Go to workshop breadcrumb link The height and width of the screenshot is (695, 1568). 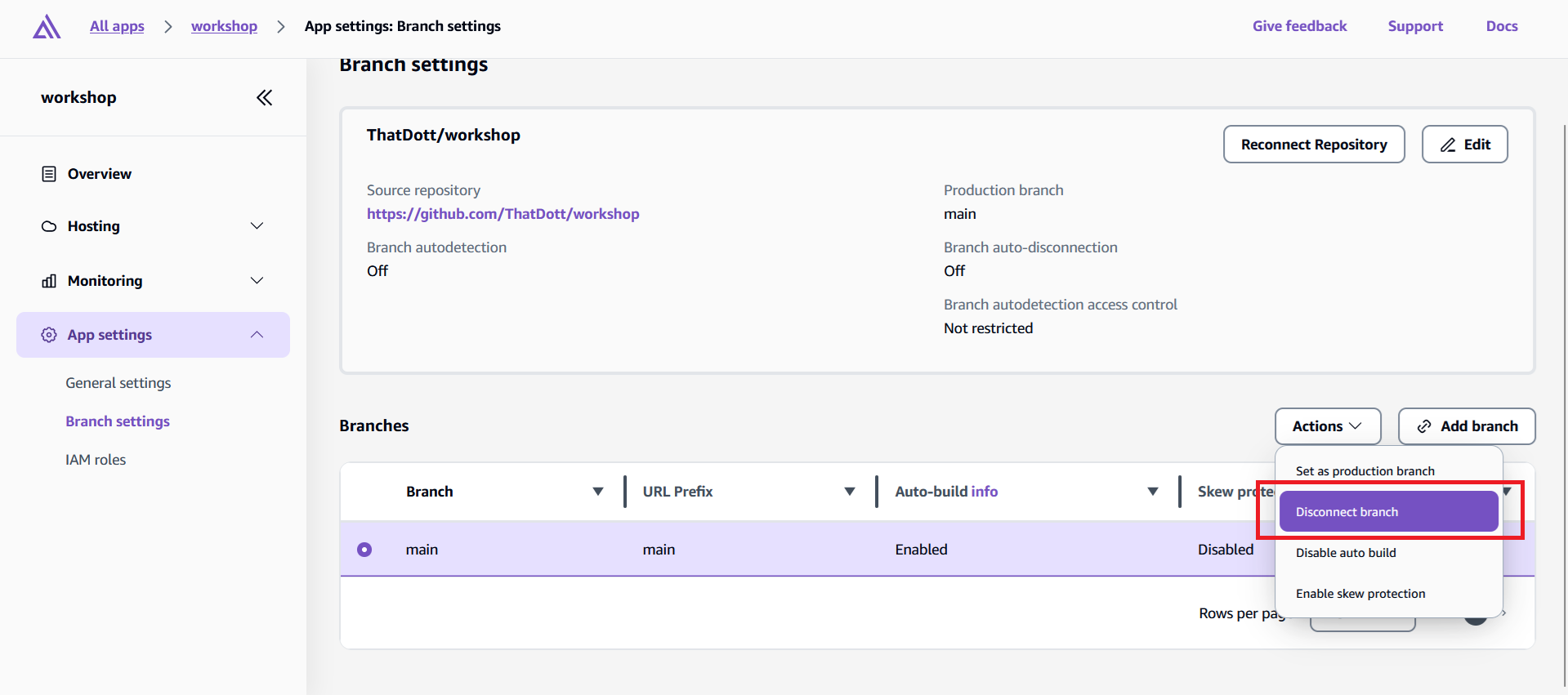[224, 26]
